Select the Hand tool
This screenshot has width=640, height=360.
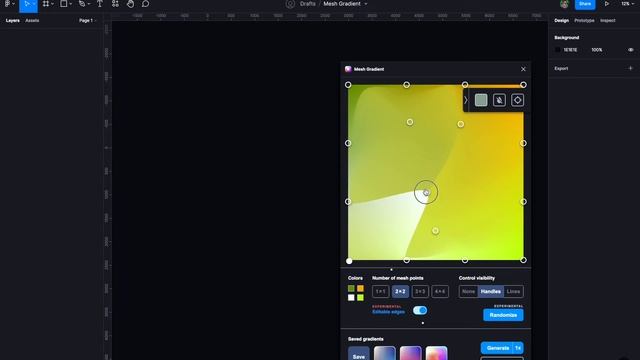130,4
